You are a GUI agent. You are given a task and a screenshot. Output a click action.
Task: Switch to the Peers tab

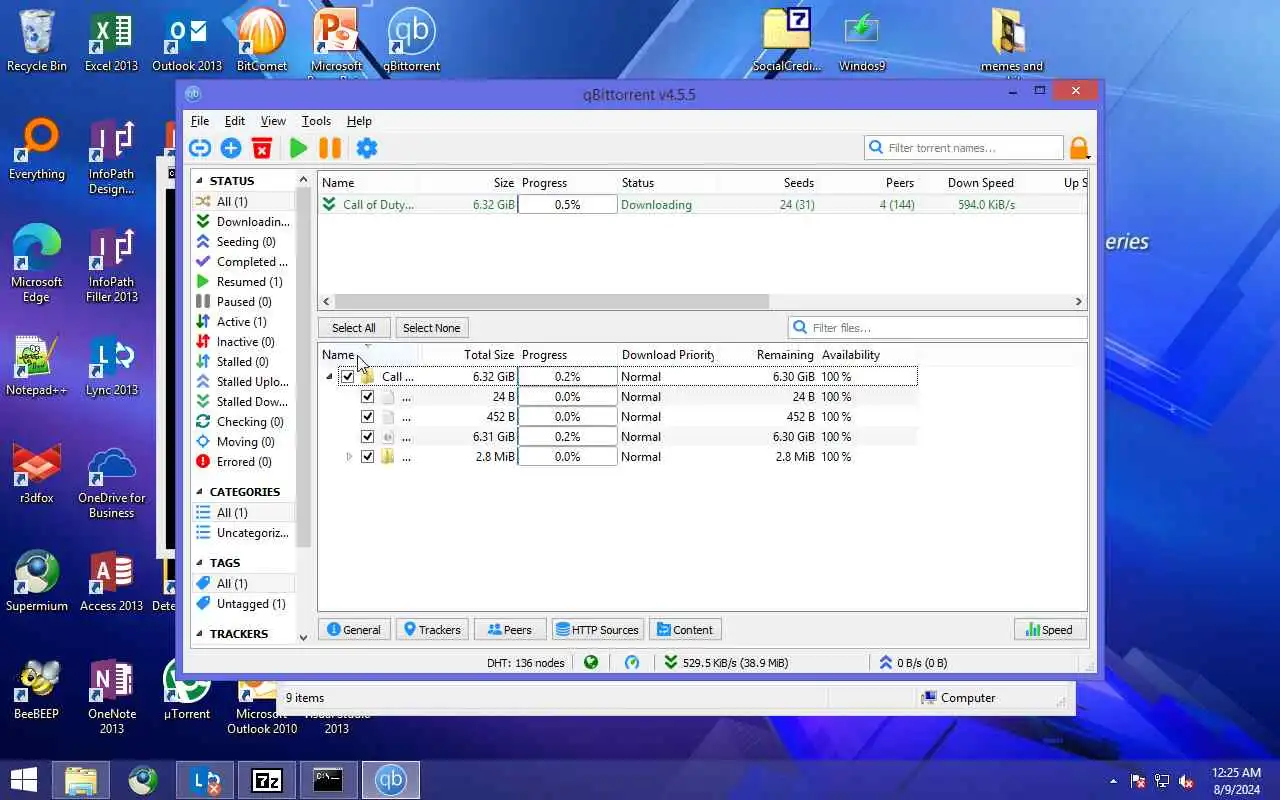coord(509,630)
